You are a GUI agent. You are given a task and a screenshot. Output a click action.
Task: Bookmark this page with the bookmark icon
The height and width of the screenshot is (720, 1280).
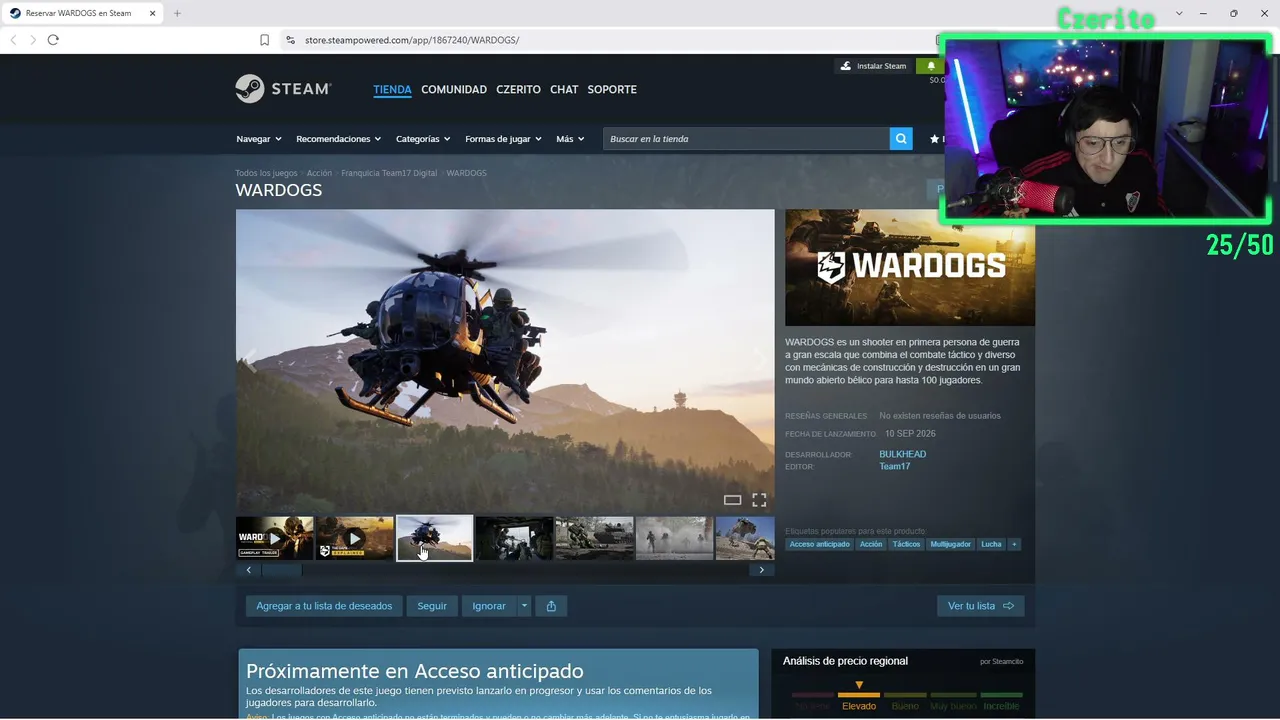pos(264,40)
